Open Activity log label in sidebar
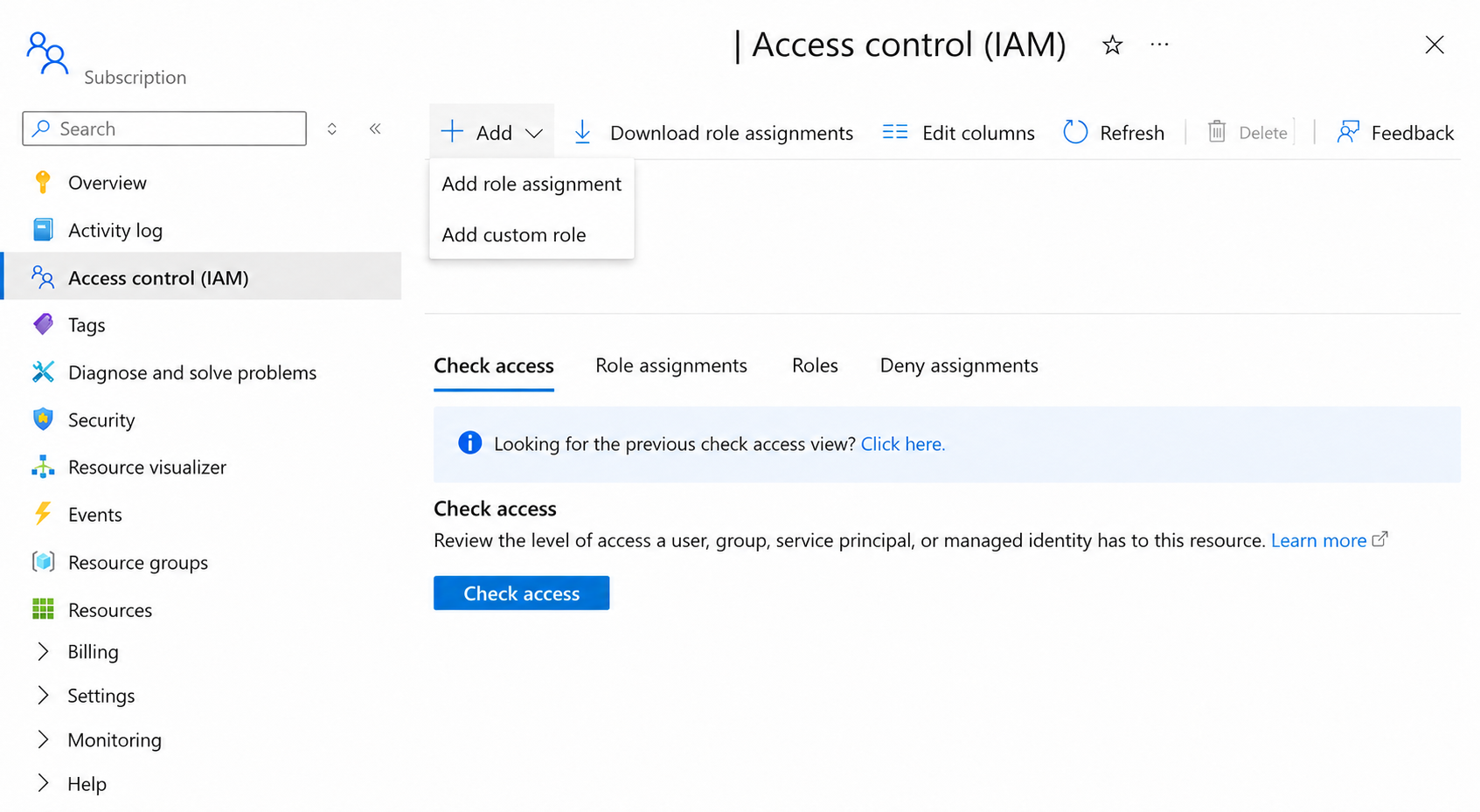Viewport: 1480px width, 812px height. coord(115,230)
